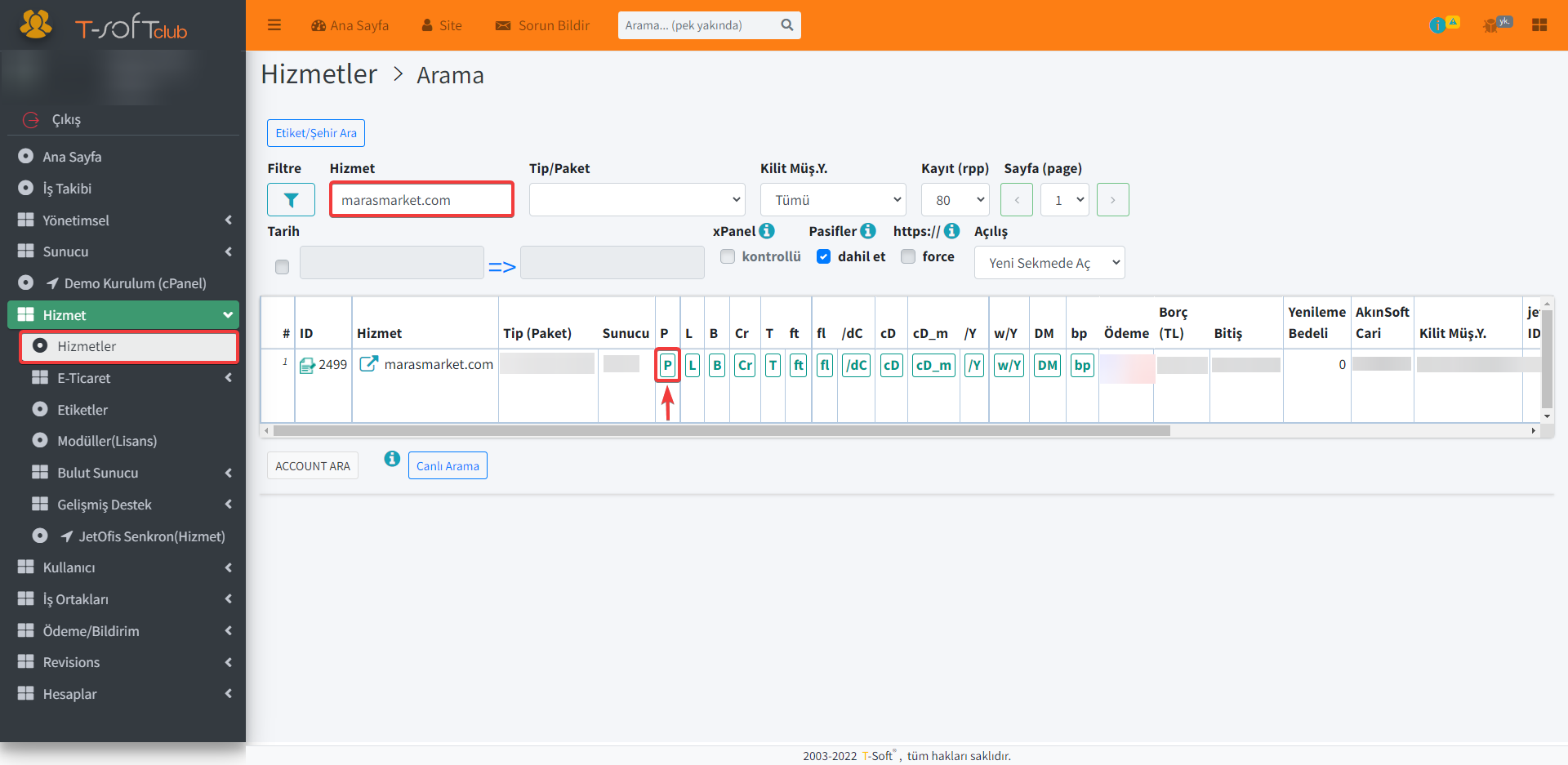Go to next page arrow button
1568x765 pixels.
click(x=1113, y=200)
